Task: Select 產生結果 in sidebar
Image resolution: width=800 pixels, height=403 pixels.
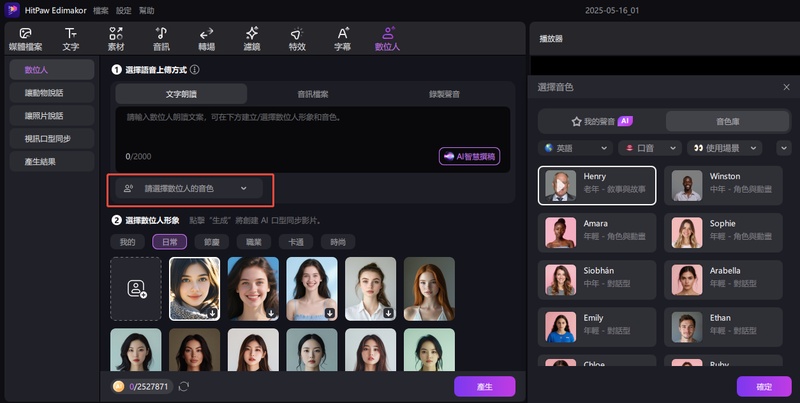Action: 52,161
